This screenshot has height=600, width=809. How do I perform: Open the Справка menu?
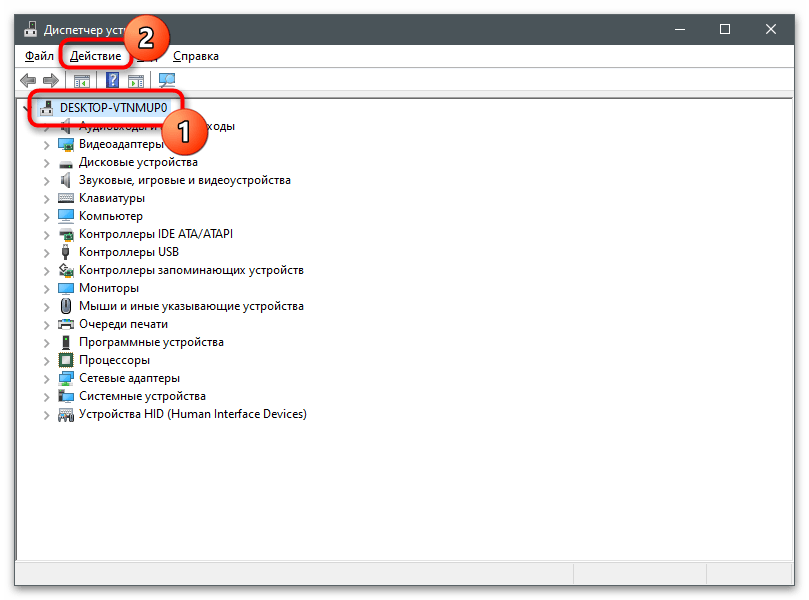click(x=195, y=56)
